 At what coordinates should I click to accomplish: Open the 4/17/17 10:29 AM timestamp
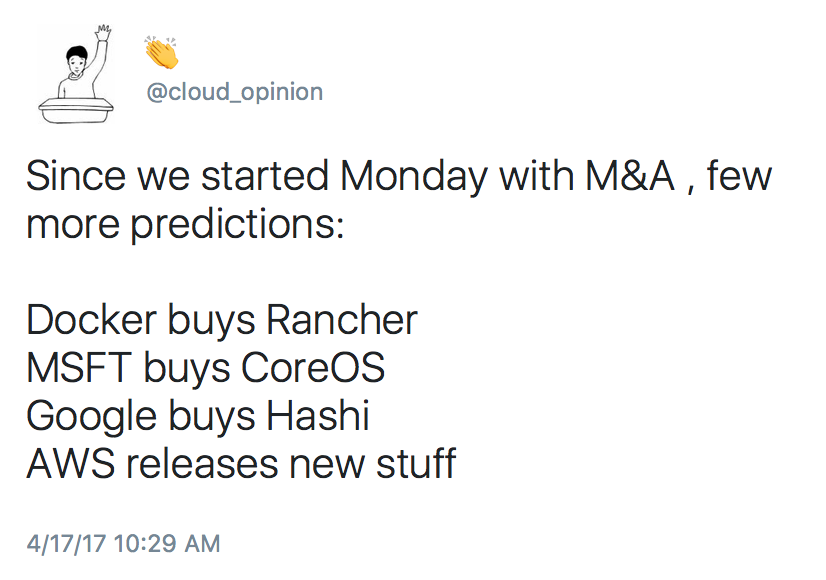point(123,544)
